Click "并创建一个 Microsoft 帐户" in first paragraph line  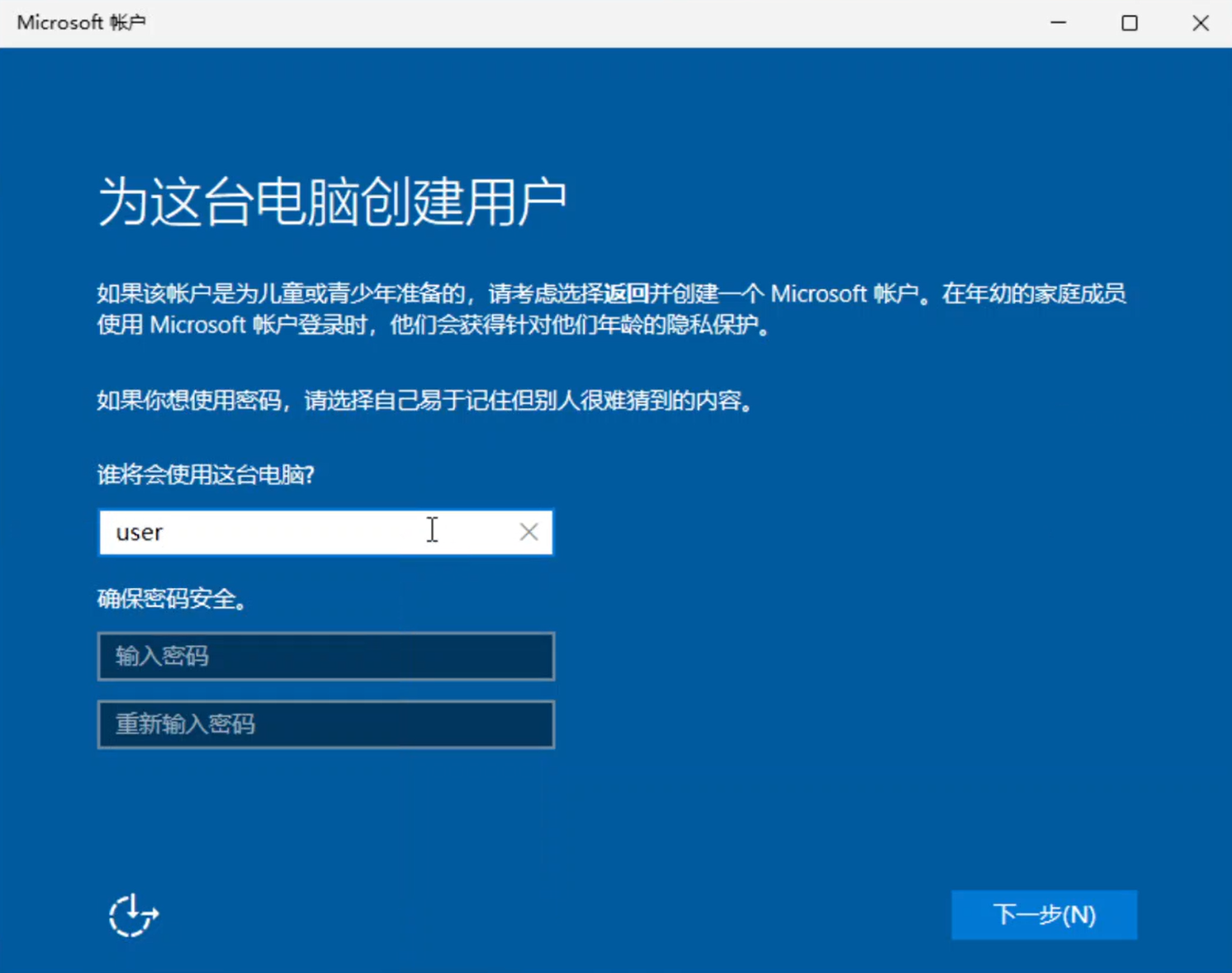pyautogui.click(x=784, y=294)
